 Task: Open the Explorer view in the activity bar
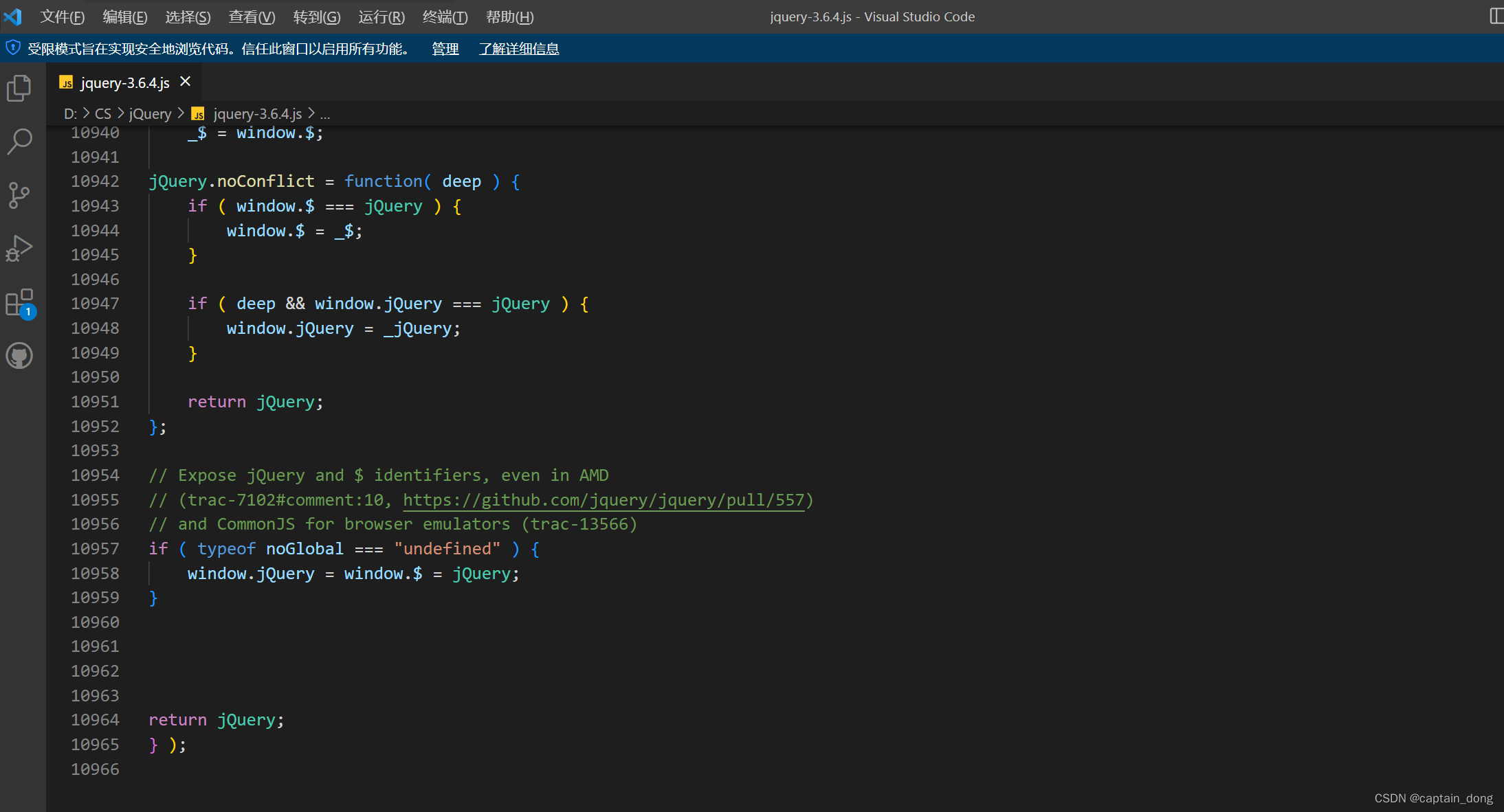[x=19, y=87]
